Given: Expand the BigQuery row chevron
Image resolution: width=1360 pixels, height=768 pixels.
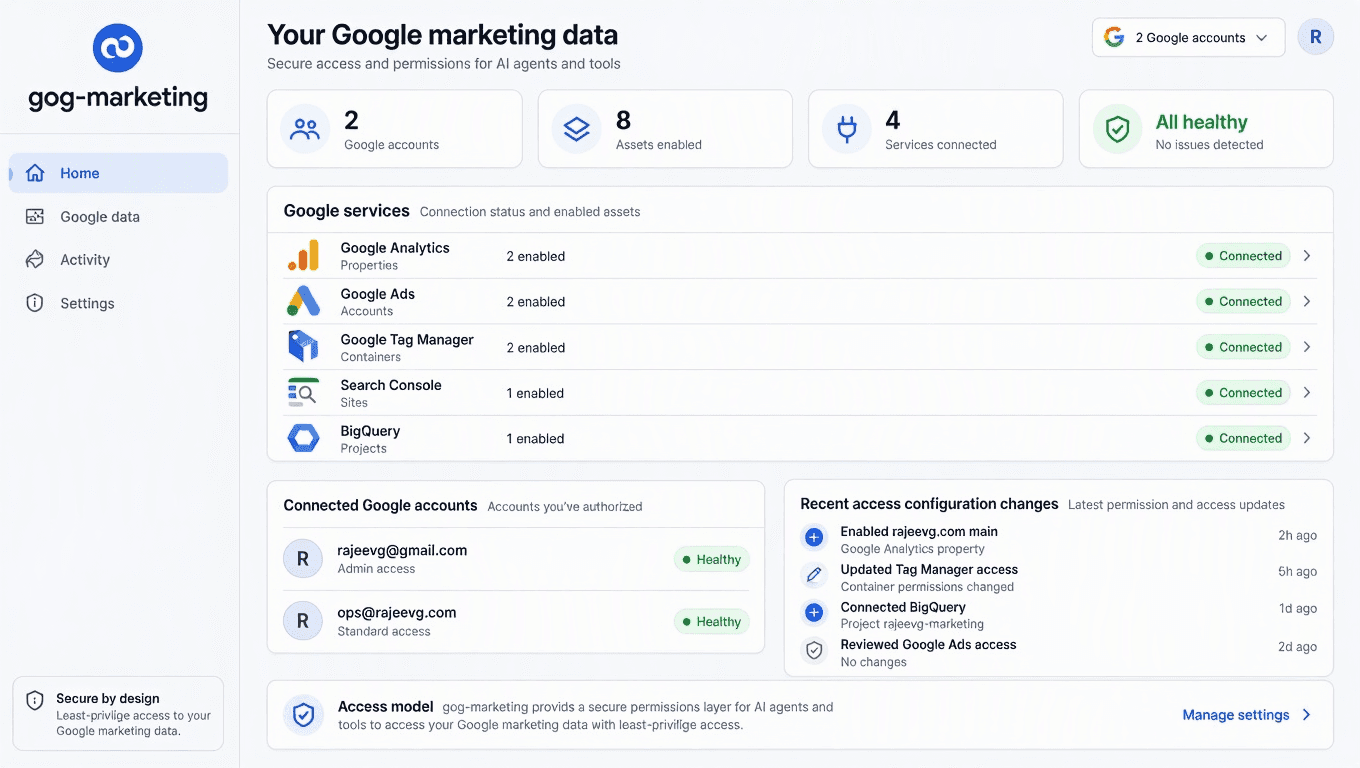Looking at the screenshot, I should click(1306, 438).
